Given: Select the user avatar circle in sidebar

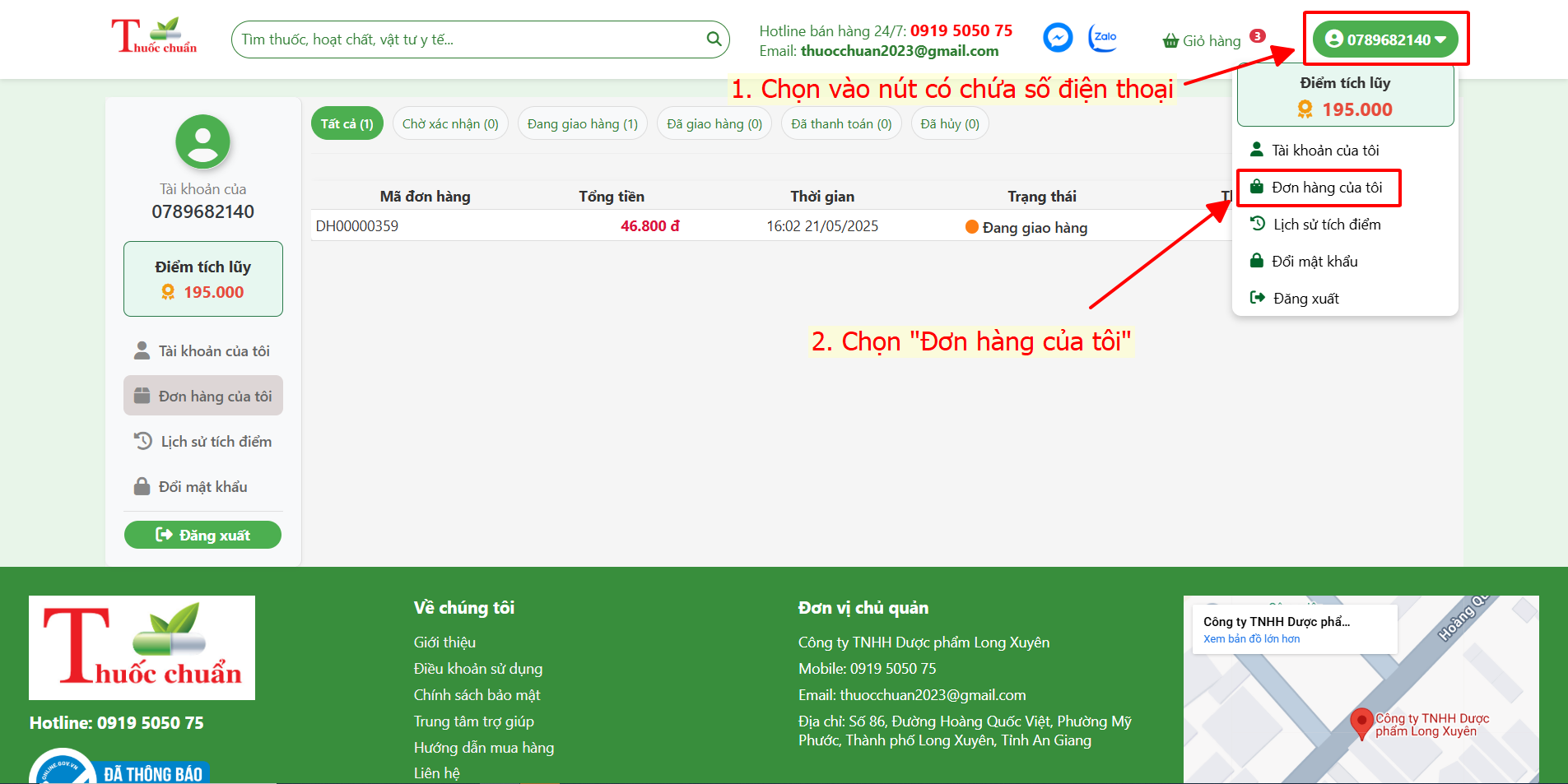Looking at the screenshot, I should [202, 141].
